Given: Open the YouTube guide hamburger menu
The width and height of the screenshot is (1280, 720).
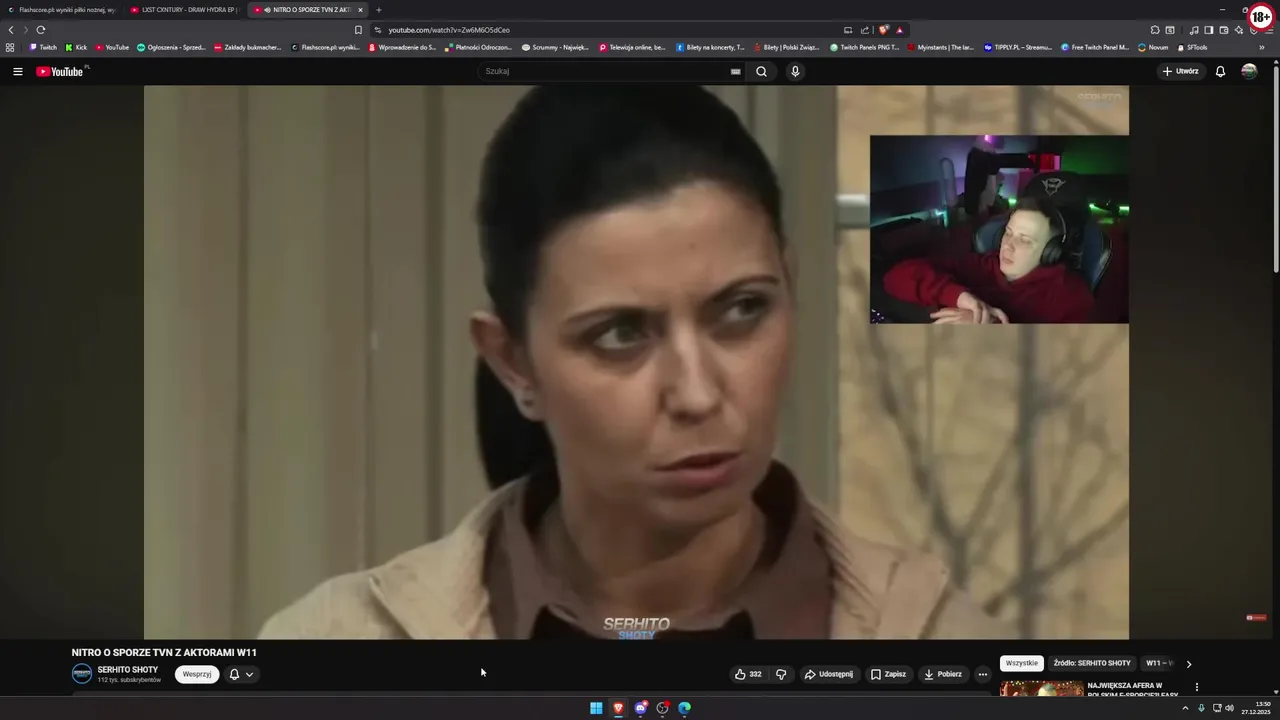Looking at the screenshot, I should (x=17, y=71).
